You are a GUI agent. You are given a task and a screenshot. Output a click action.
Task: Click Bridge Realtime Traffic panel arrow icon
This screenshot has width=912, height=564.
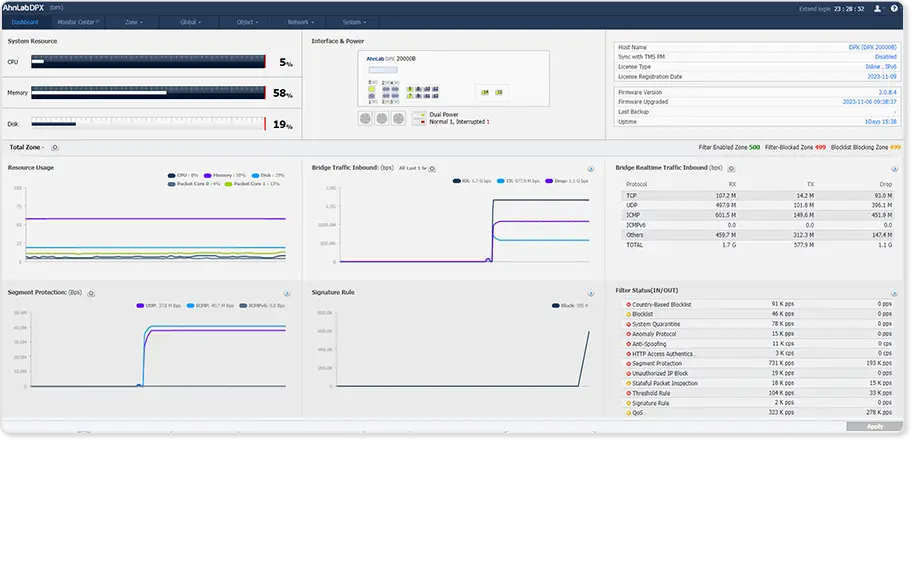click(894, 169)
